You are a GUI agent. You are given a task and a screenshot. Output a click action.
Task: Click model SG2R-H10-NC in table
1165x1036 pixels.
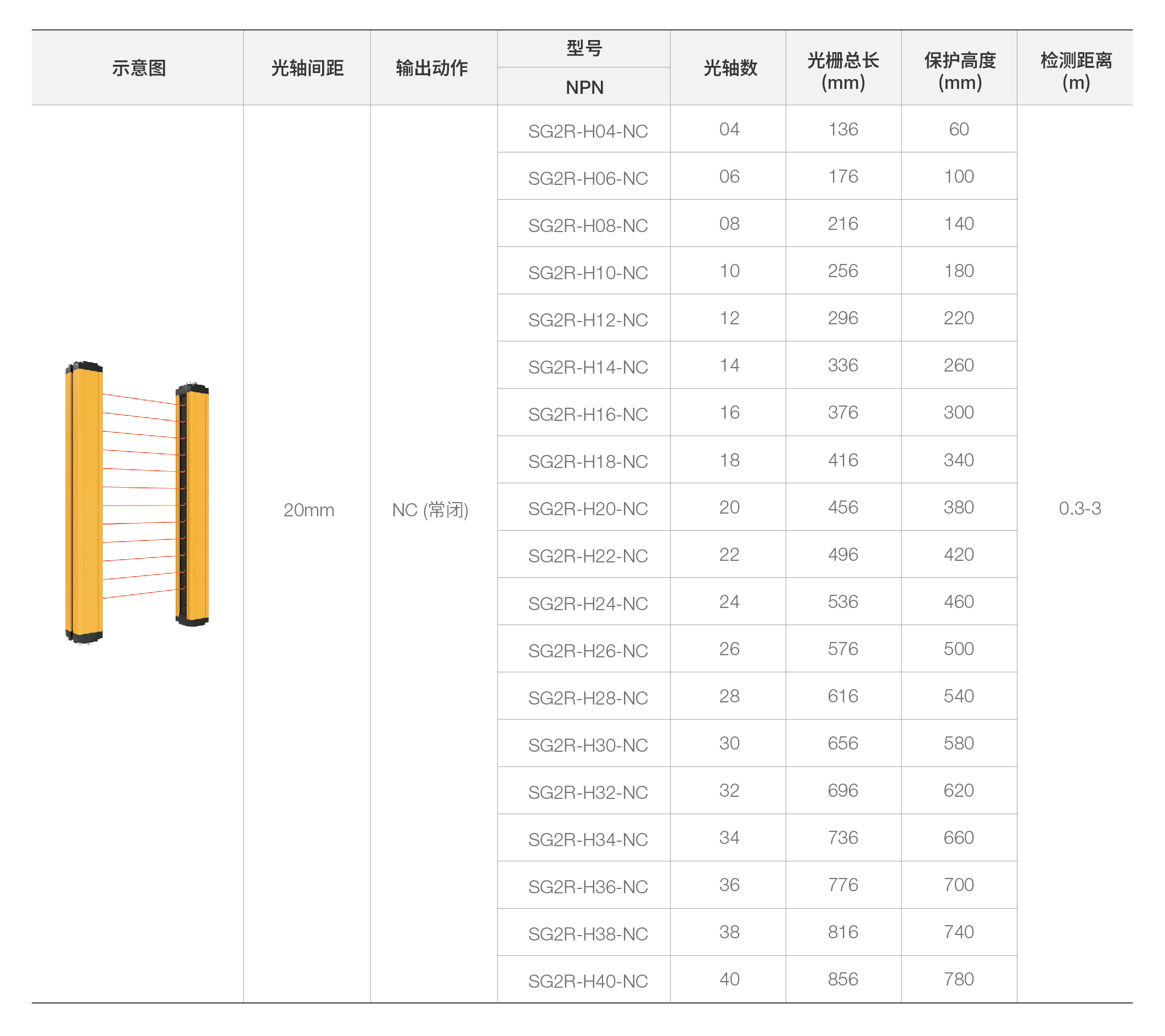point(588,272)
